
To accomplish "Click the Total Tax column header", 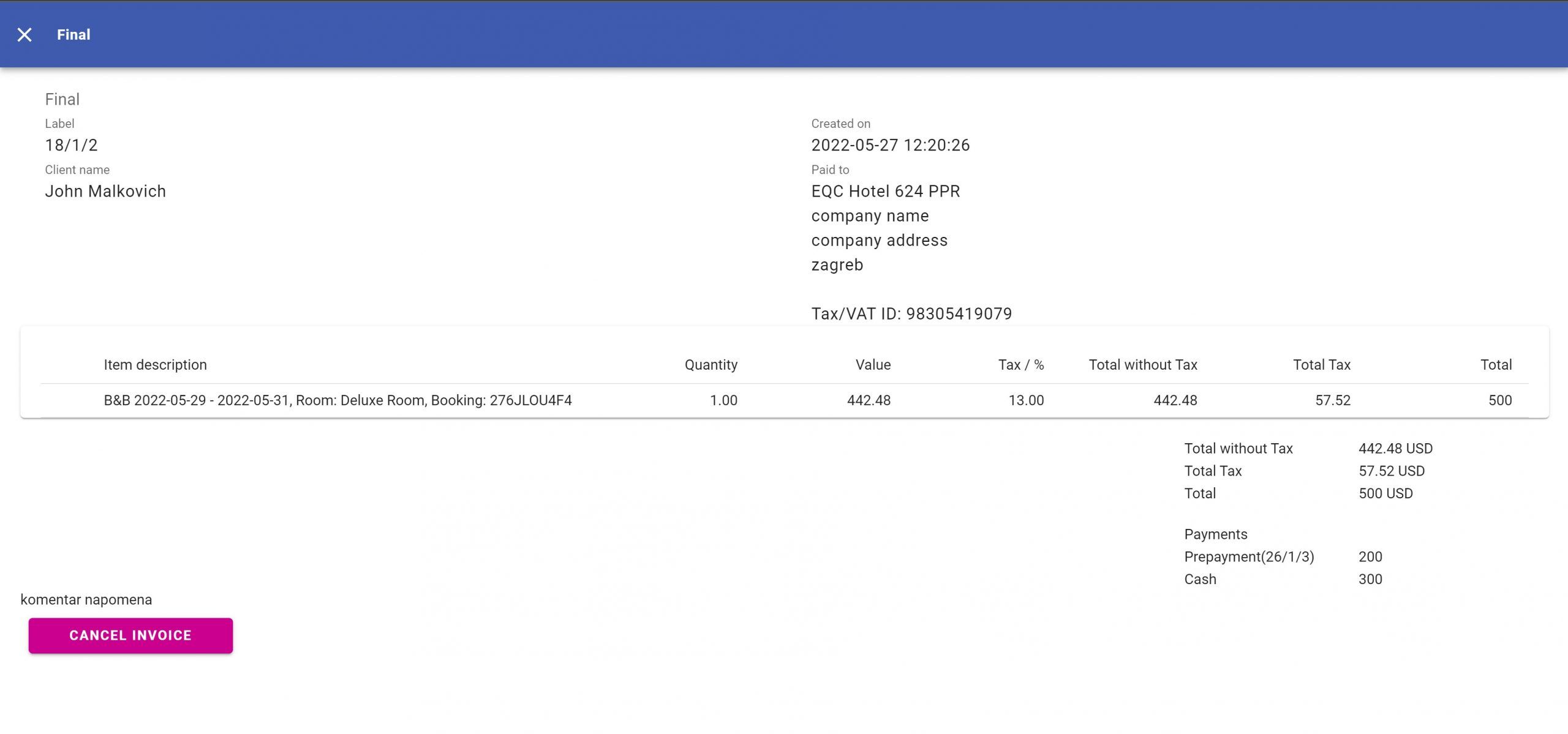I will [x=1321, y=364].
